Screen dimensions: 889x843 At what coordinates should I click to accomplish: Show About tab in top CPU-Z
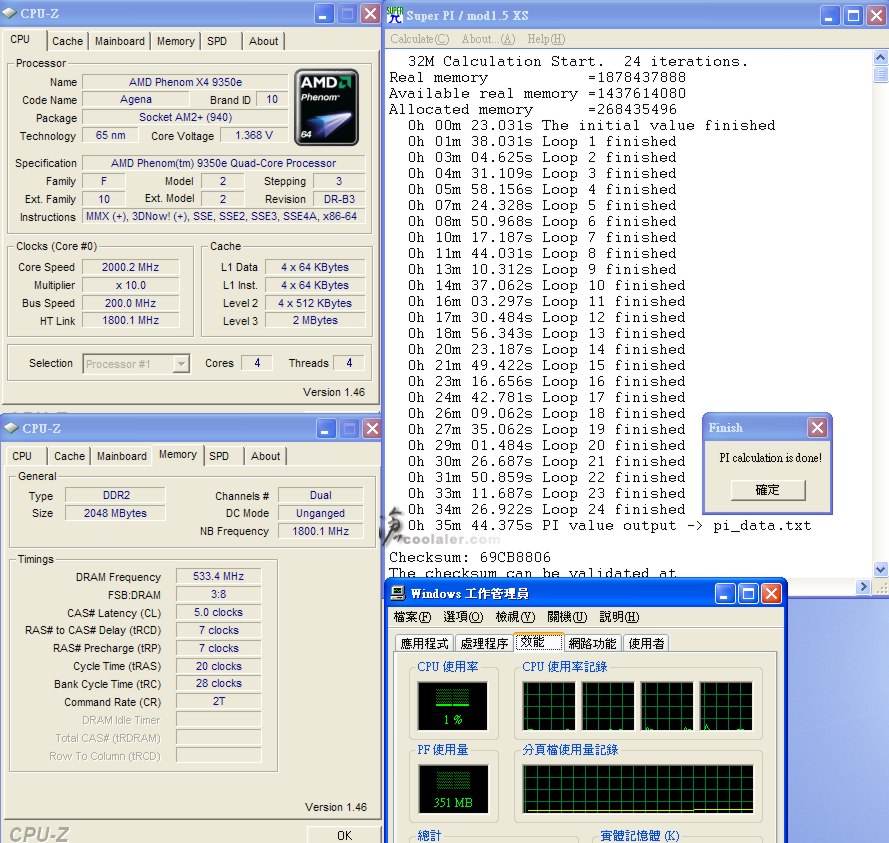264,41
